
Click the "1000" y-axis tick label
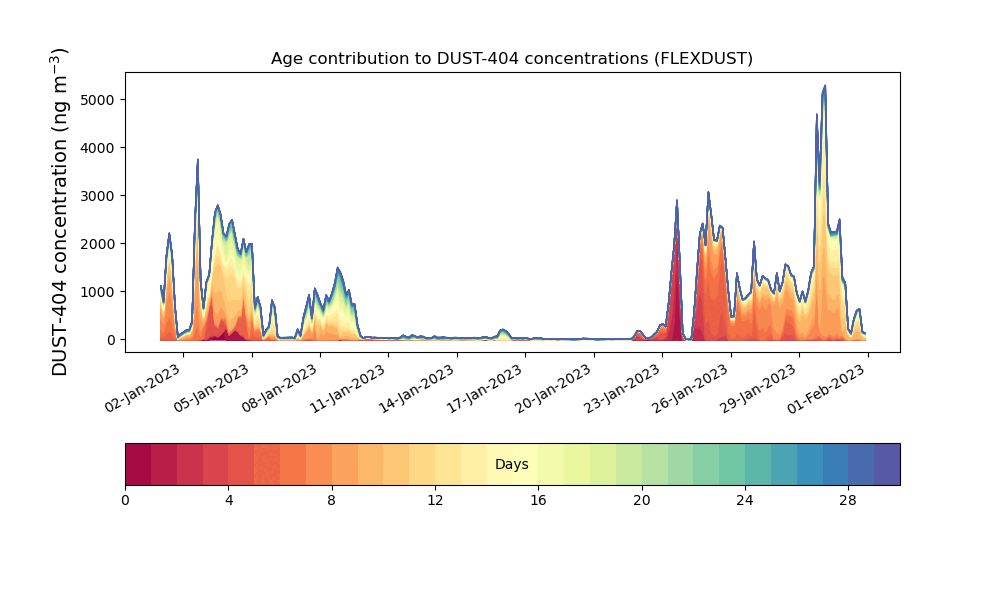pos(98,292)
